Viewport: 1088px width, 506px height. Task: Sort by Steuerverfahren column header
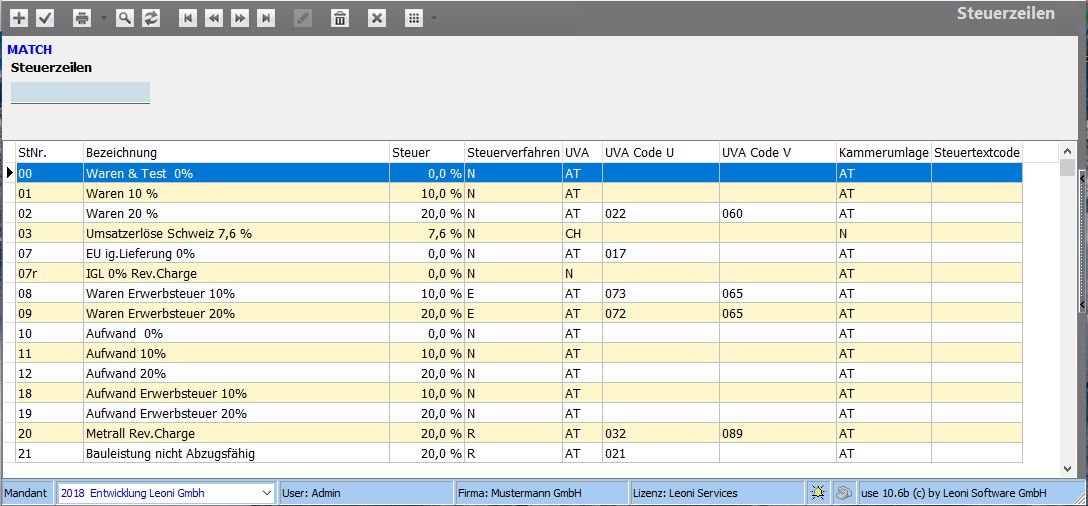point(513,152)
